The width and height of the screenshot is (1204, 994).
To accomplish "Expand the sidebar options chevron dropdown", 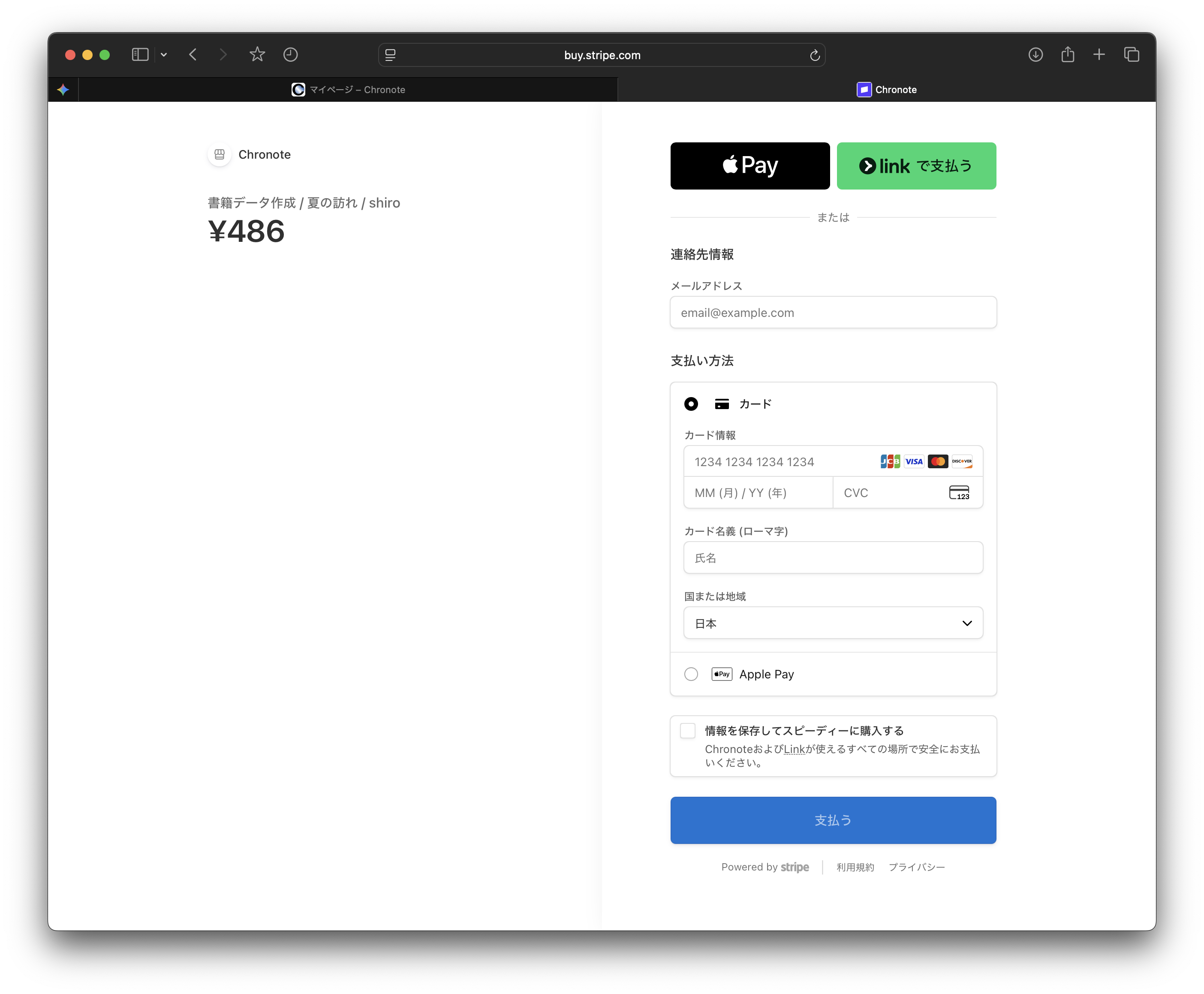I will 164,55.
